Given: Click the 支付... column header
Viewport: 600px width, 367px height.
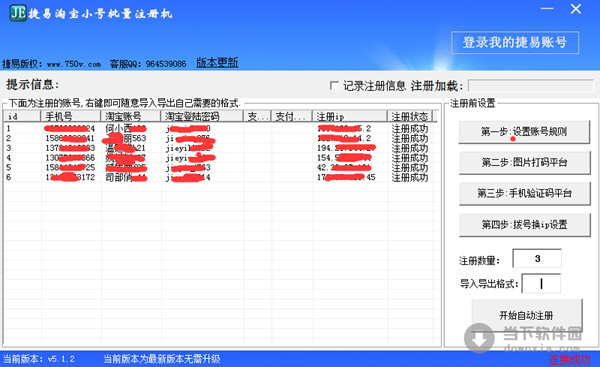Looking at the screenshot, I should 292,116.
